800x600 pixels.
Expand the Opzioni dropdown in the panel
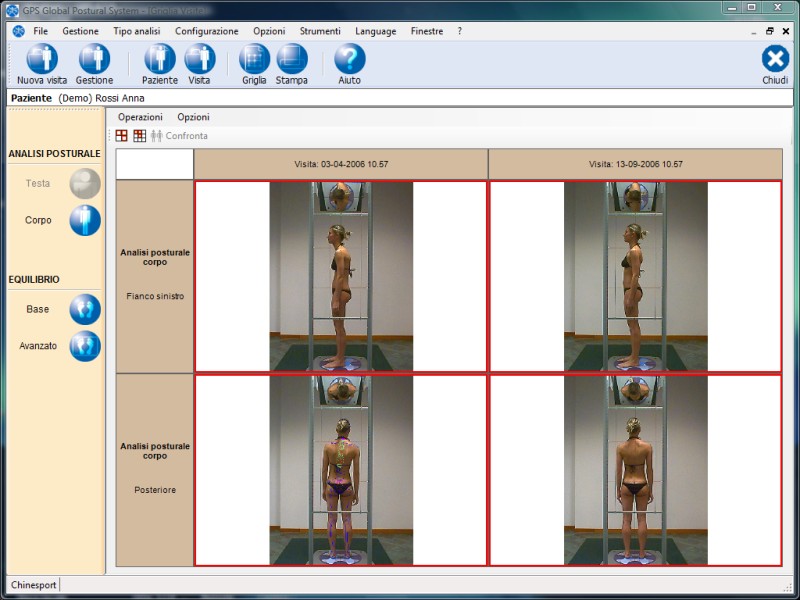(193, 117)
